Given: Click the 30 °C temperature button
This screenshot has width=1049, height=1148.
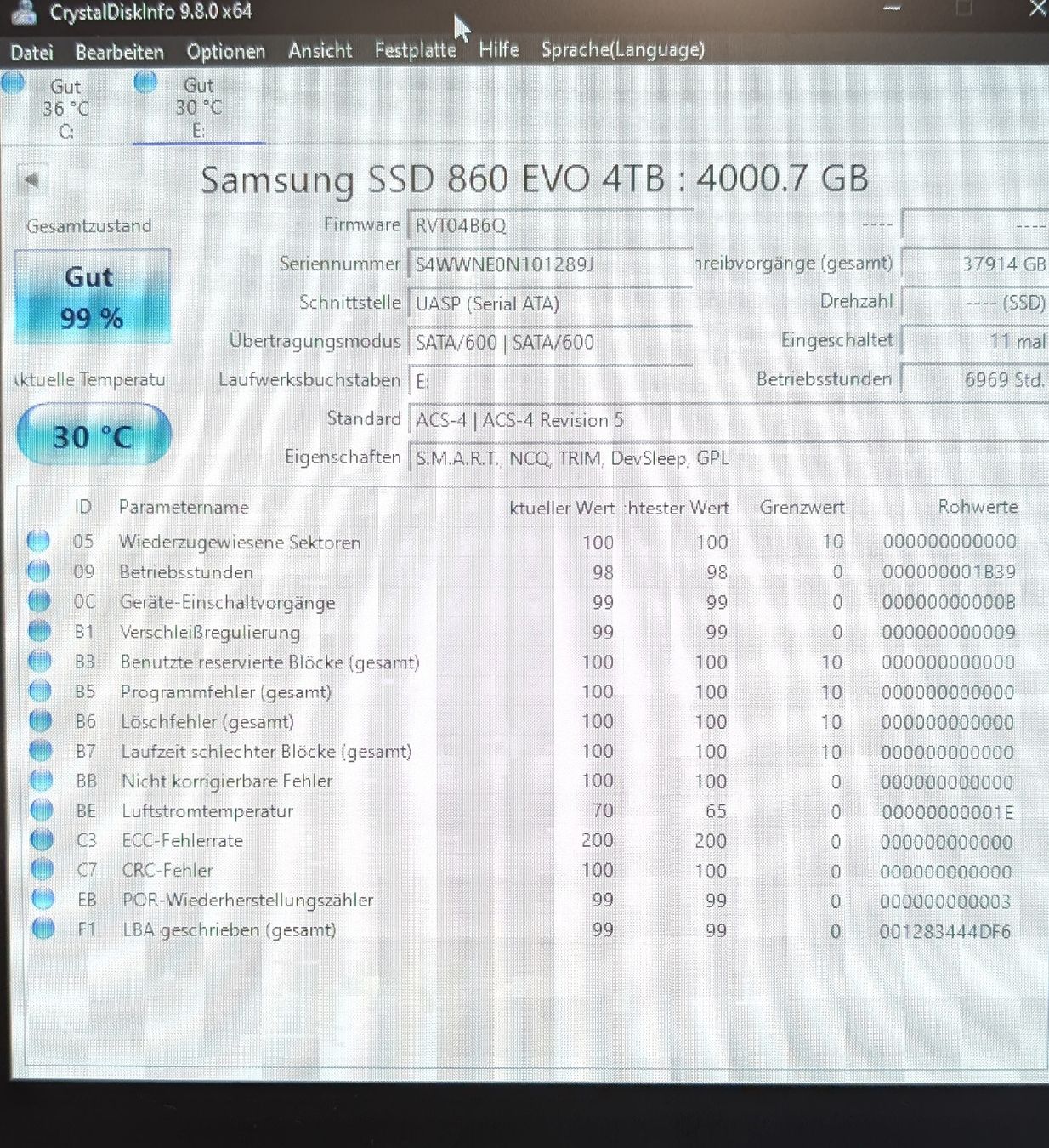Looking at the screenshot, I should [94, 436].
